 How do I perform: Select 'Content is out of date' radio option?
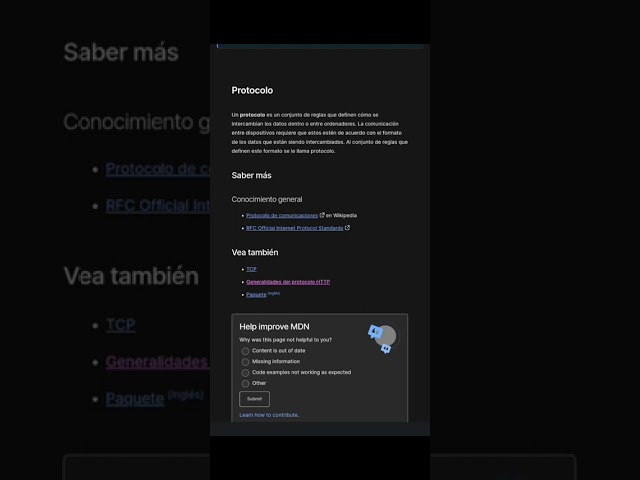pos(245,351)
